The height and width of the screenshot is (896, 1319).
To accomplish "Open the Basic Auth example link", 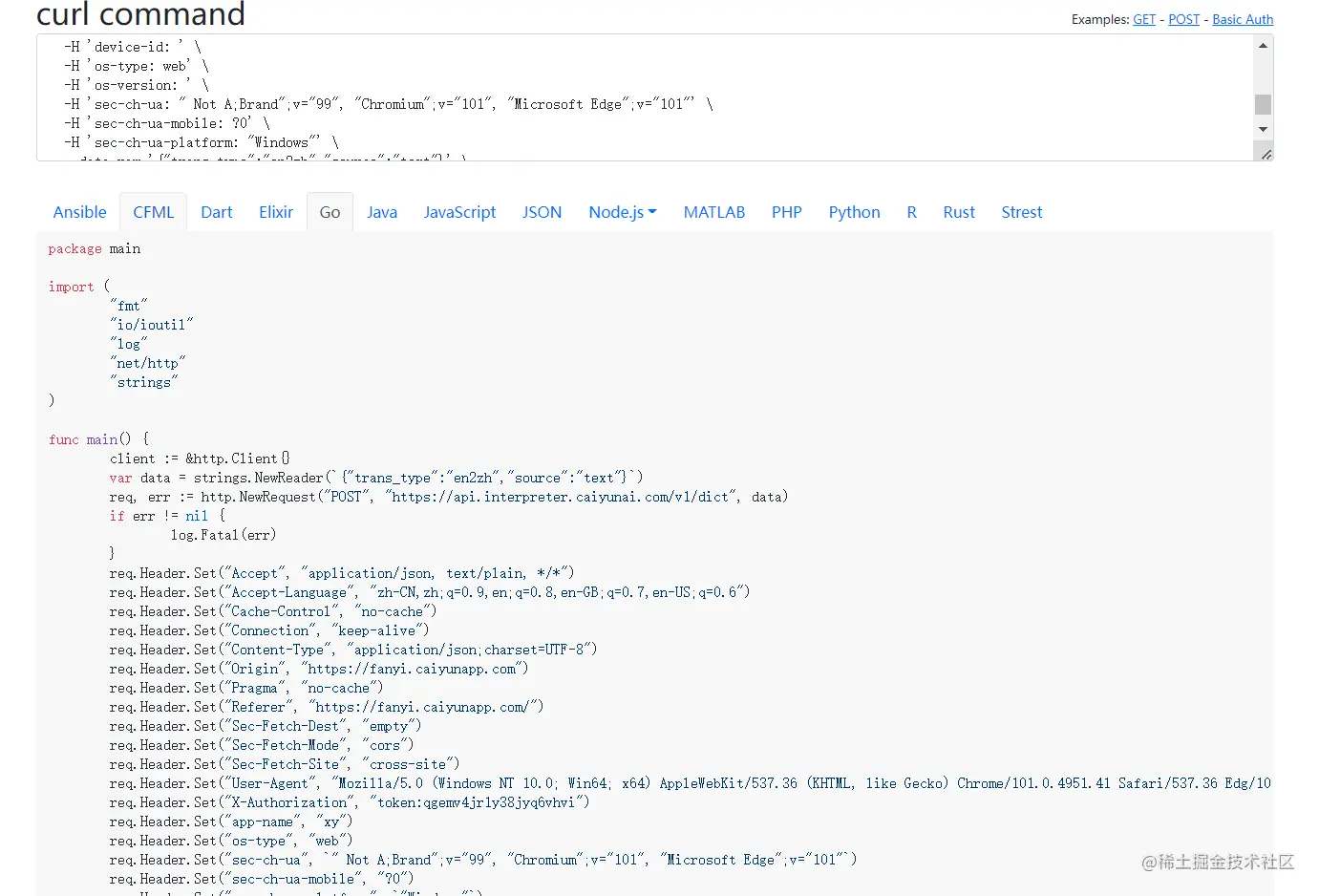I will (1243, 19).
